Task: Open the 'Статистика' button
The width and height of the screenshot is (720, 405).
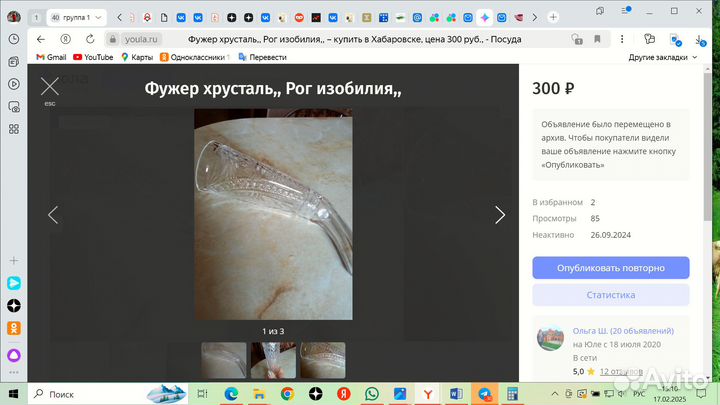Action: pos(611,295)
